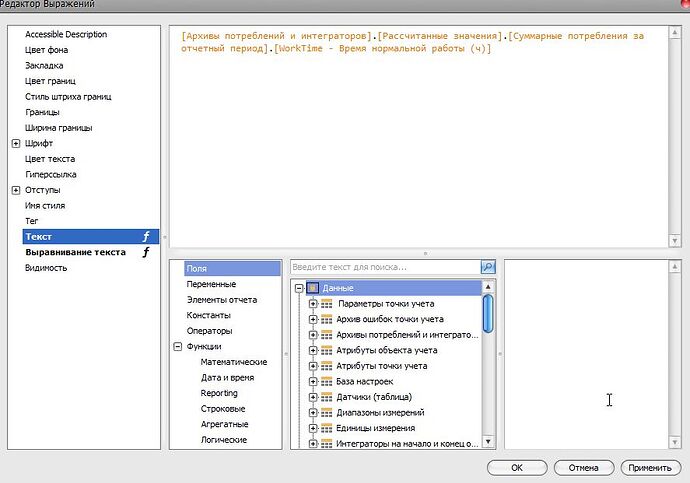Image resolution: width=690 pixels, height=483 pixels.
Task: Click expression editor scroll up arrow
Action: click(x=675, y=32)
